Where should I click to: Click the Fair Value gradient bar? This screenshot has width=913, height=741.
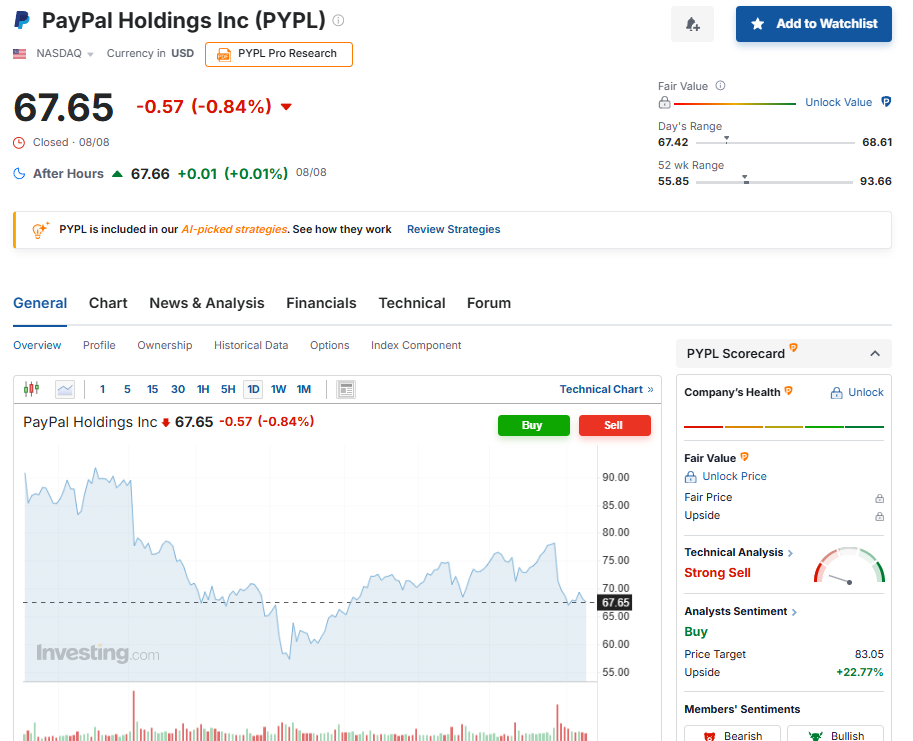pyautogui.click(x=735, y=104)
